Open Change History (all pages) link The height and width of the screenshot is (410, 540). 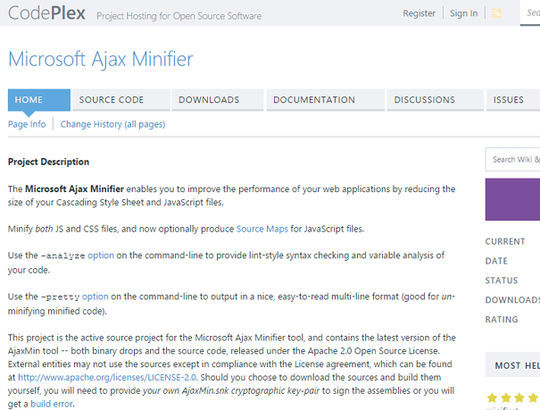113,124
